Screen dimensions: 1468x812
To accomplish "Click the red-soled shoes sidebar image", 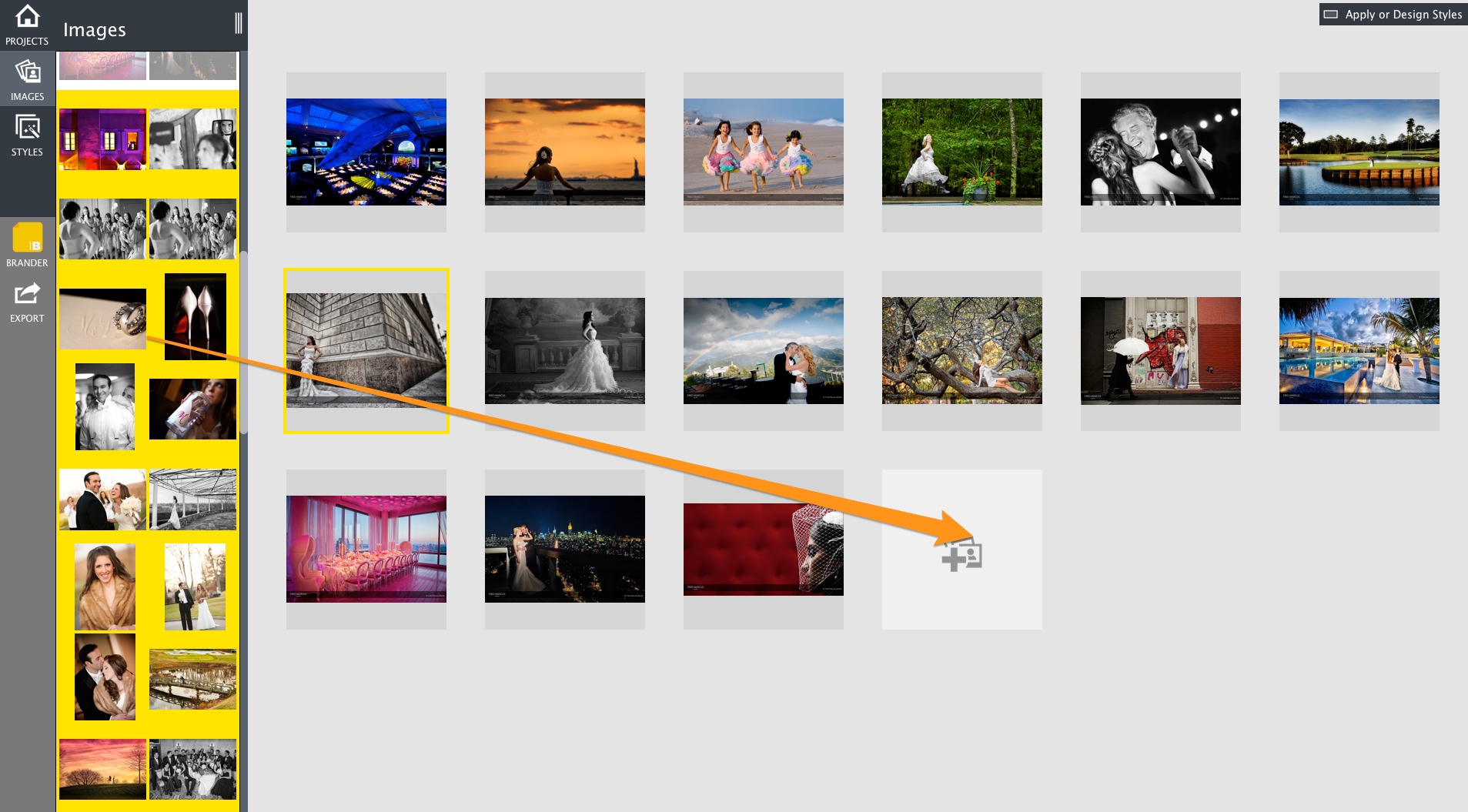I will (196, 316).
